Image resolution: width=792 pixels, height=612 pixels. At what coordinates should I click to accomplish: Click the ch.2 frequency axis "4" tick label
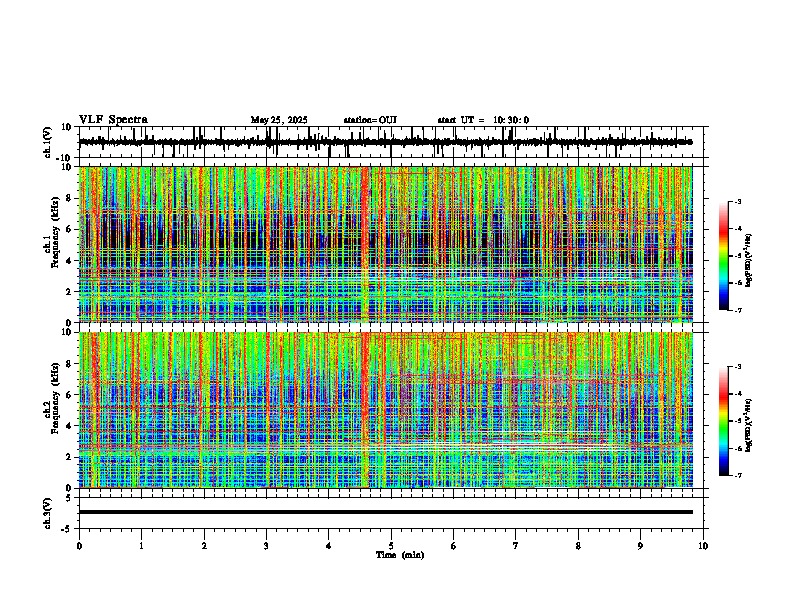[x=69, y=426]
